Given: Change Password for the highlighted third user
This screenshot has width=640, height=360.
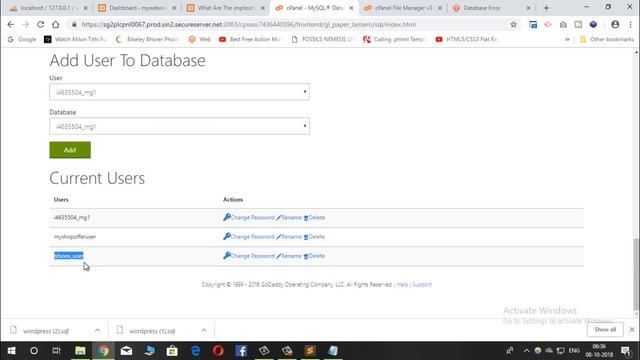Looking at the screenshot, I should click(249, 256).
